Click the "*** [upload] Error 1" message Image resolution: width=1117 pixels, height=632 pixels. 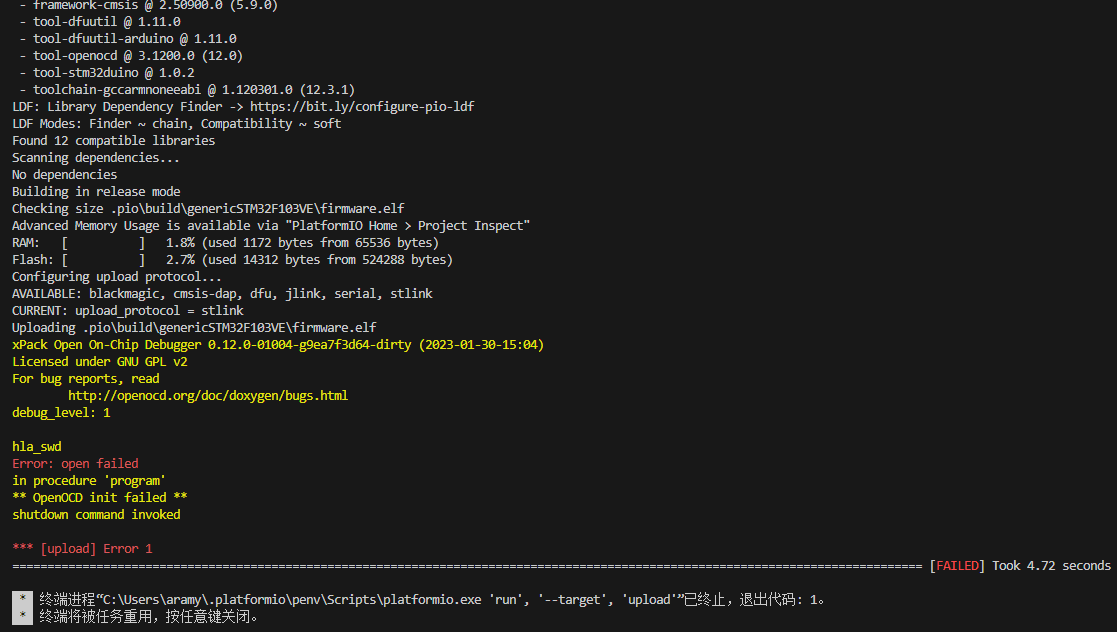point(82,549)
